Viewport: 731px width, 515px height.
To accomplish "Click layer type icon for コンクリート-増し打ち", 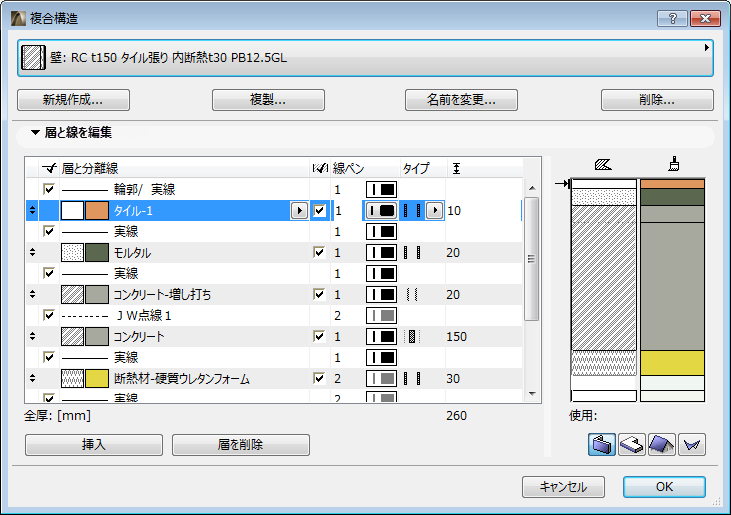I will [x=412, y=295].
